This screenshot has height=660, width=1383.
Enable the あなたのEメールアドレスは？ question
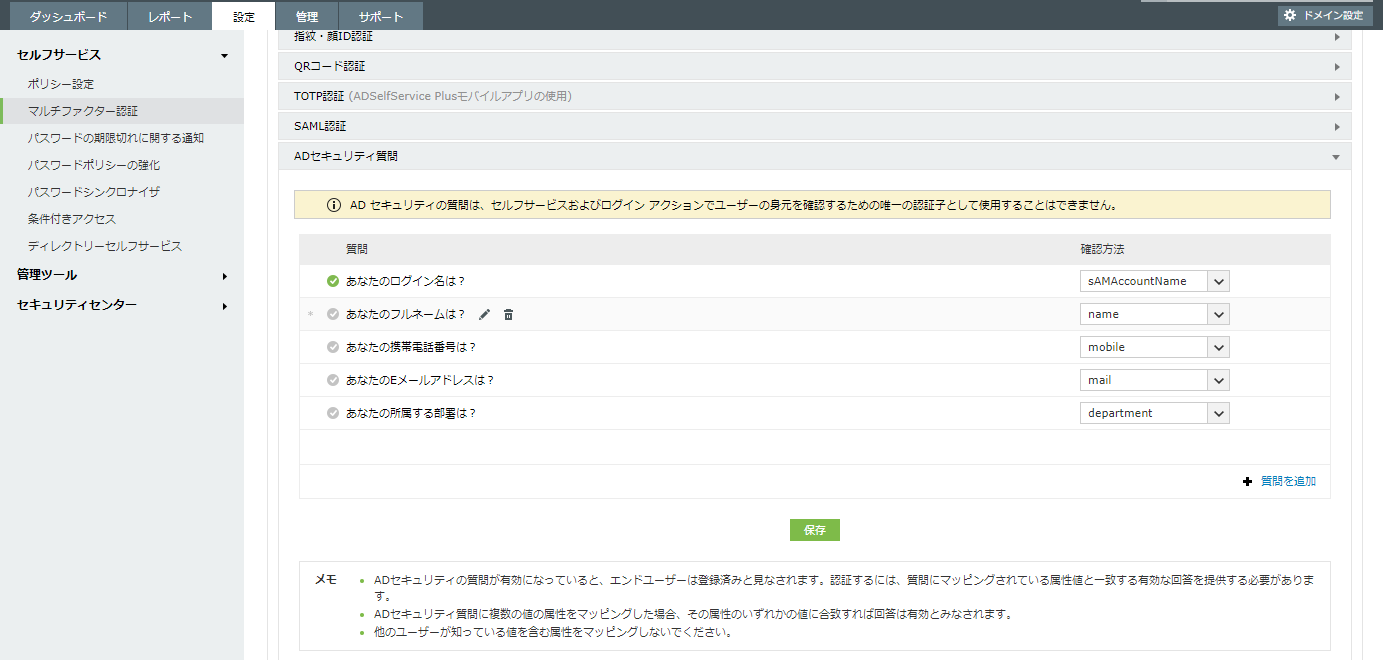[333, 380]
